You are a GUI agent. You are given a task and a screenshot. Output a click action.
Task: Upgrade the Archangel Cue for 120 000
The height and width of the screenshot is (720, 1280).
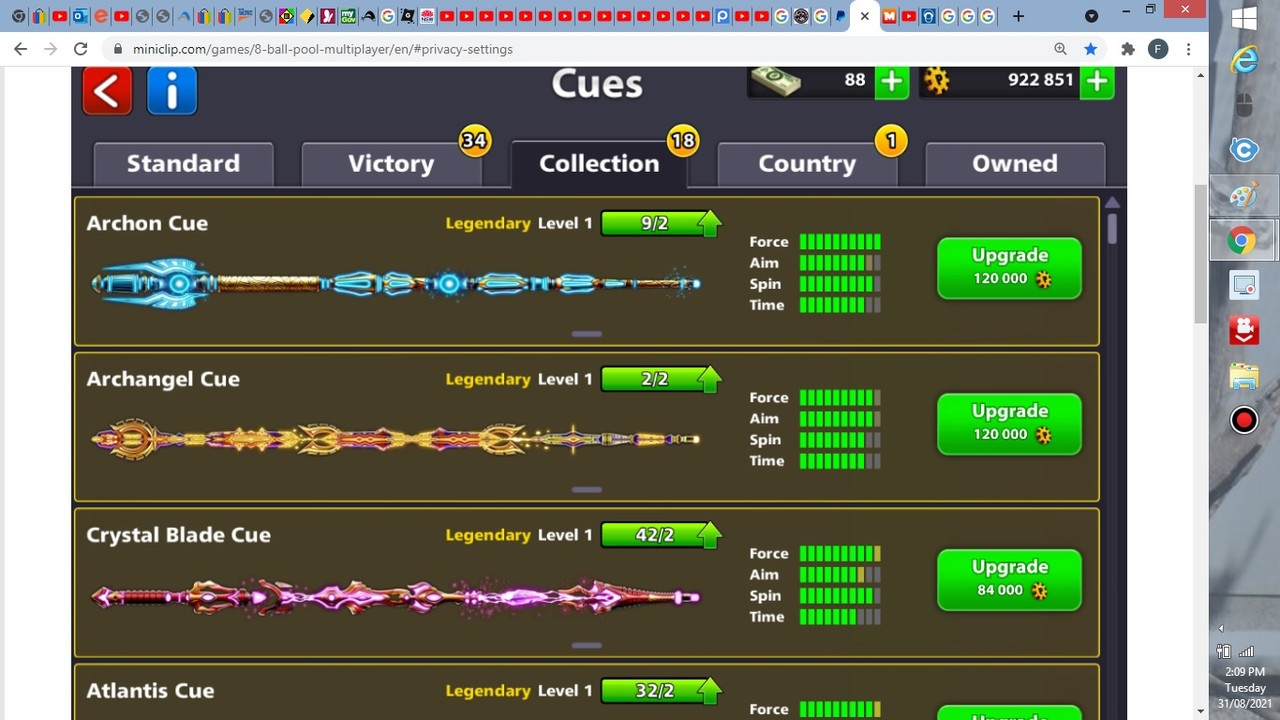[1009, 423]
